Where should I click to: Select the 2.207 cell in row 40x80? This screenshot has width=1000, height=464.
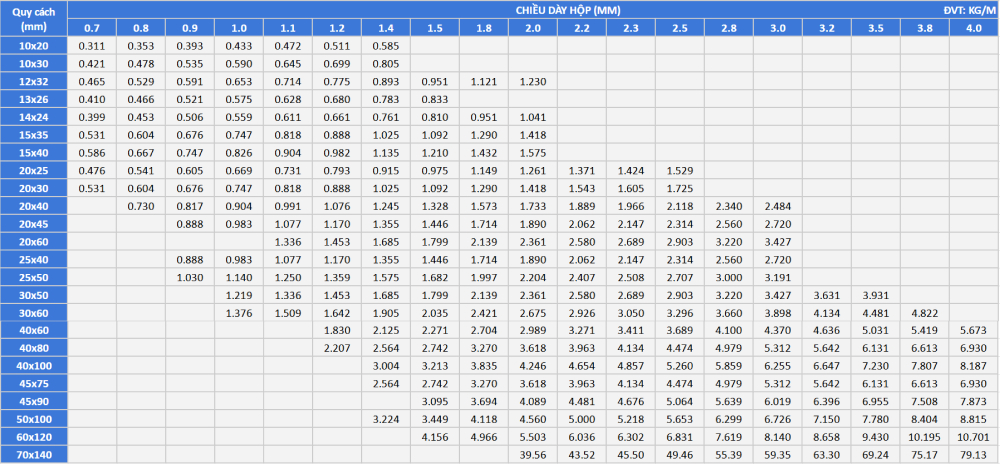click(x=336, y=348)
